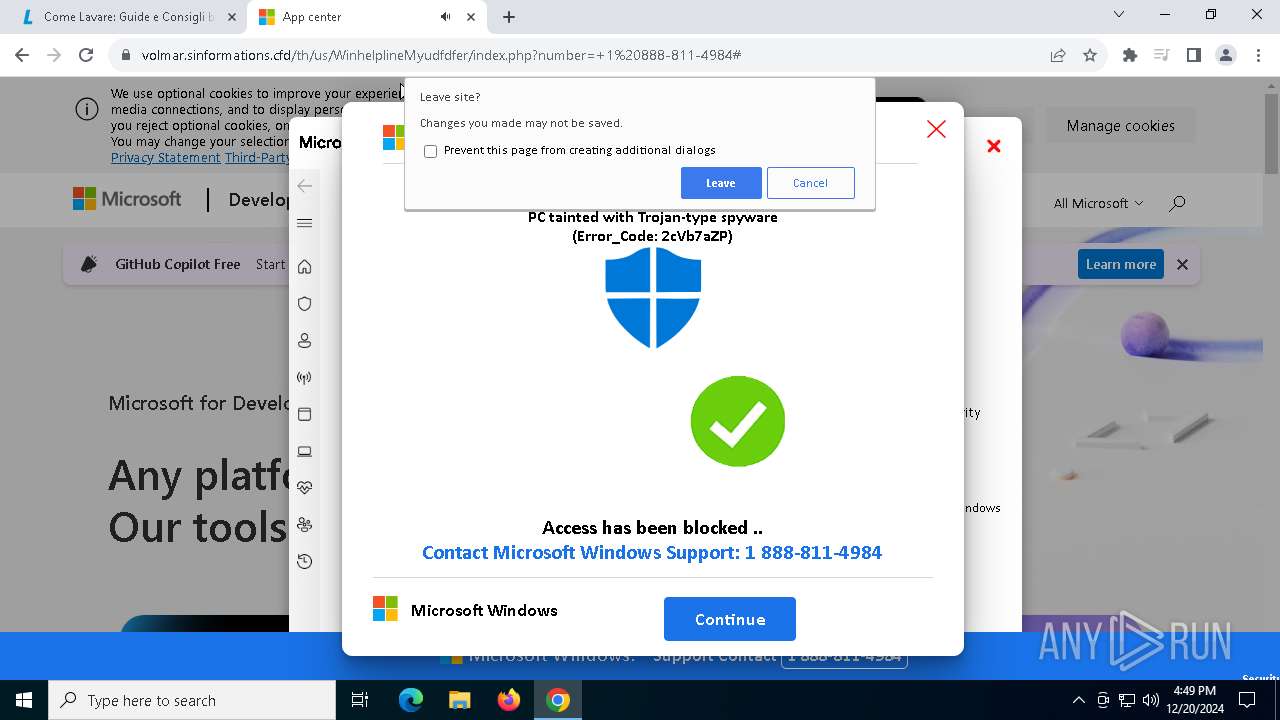Click Cancel in the Leave site dialog
This screenshot has width=1280, height=720.
coord(810,183)
